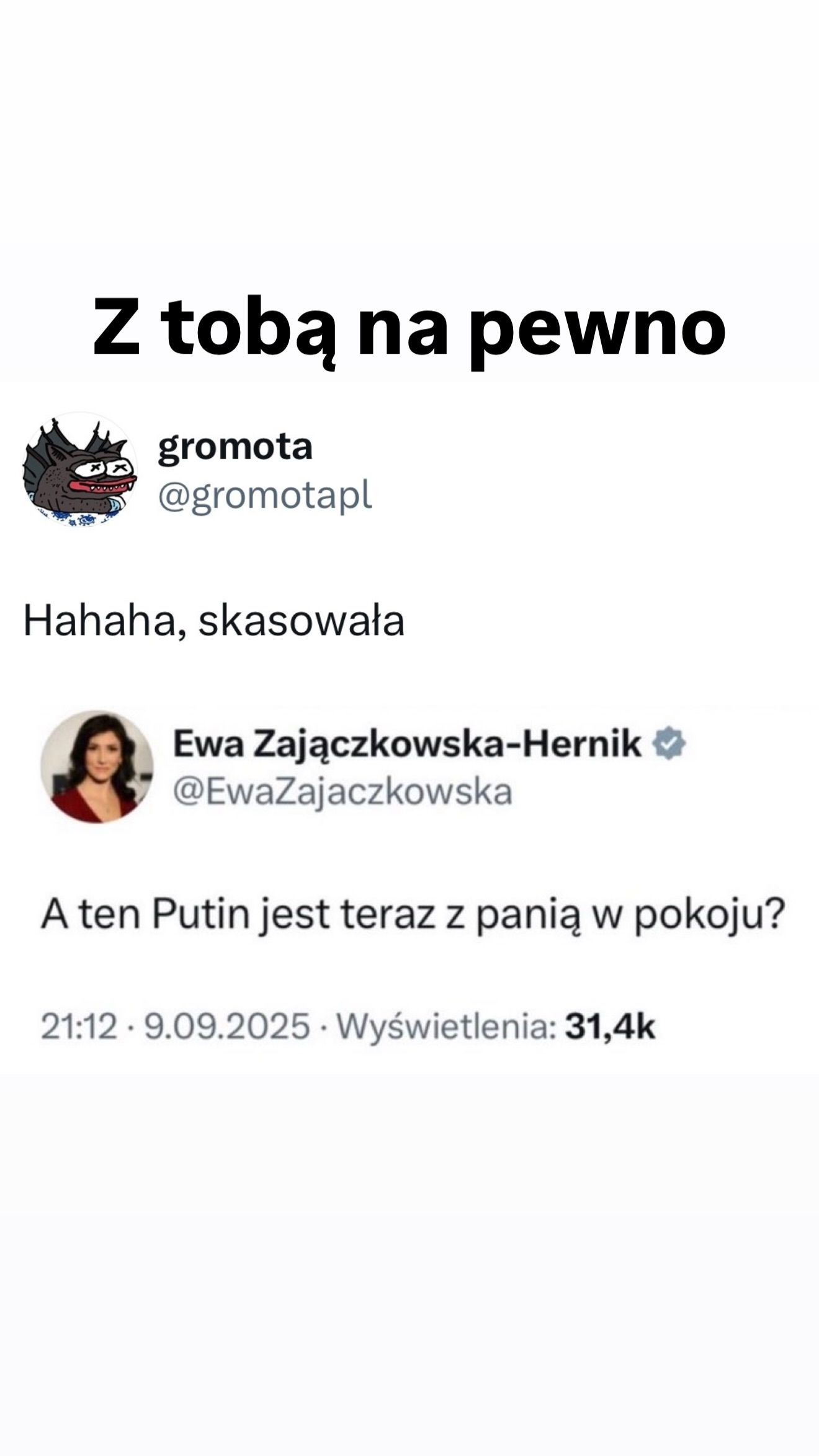Click the 9.09.2025 date
The width and height of the screenshot is (819, 1456).
[x=226, y=1026]
